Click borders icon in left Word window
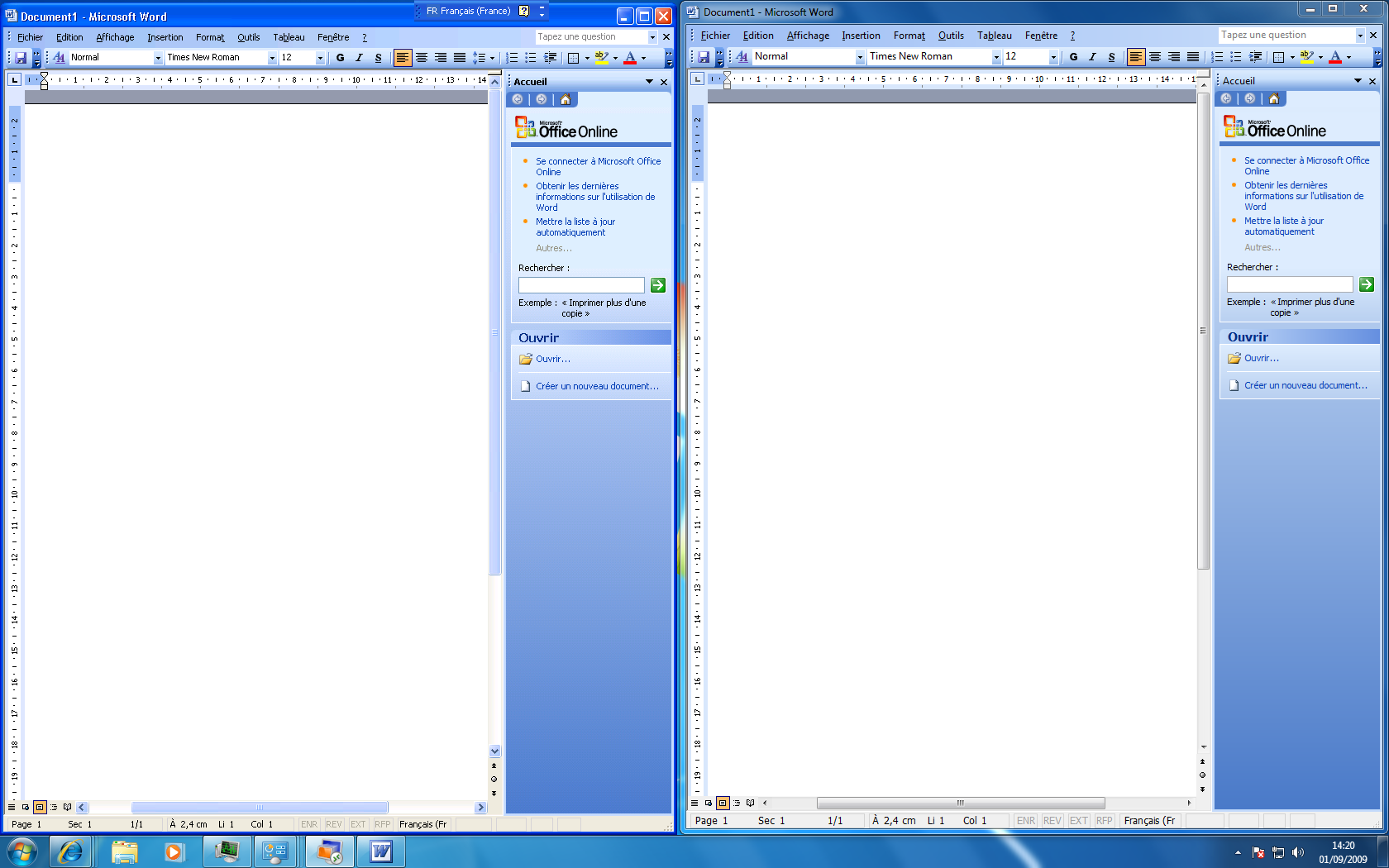This screenshot has height=868, width=1389. [x=574, y=58]
